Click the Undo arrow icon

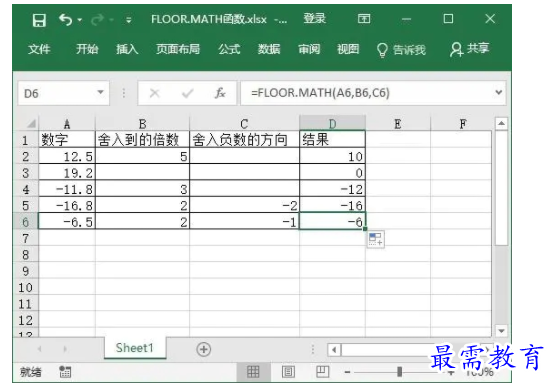click(65, 20)
